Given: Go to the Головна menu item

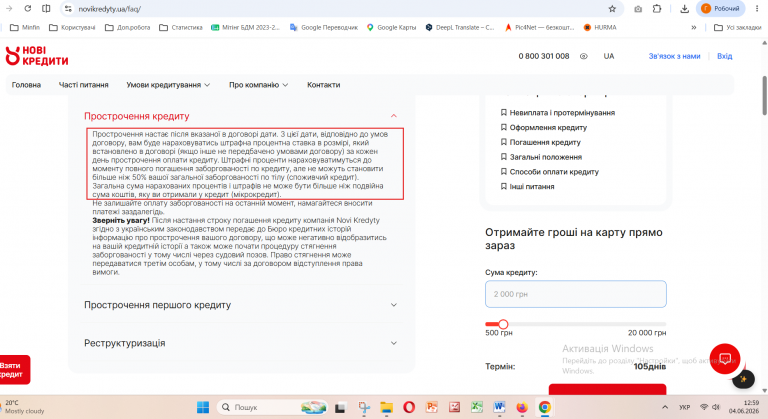Looking at the screenshot, I should pos(26,85).
